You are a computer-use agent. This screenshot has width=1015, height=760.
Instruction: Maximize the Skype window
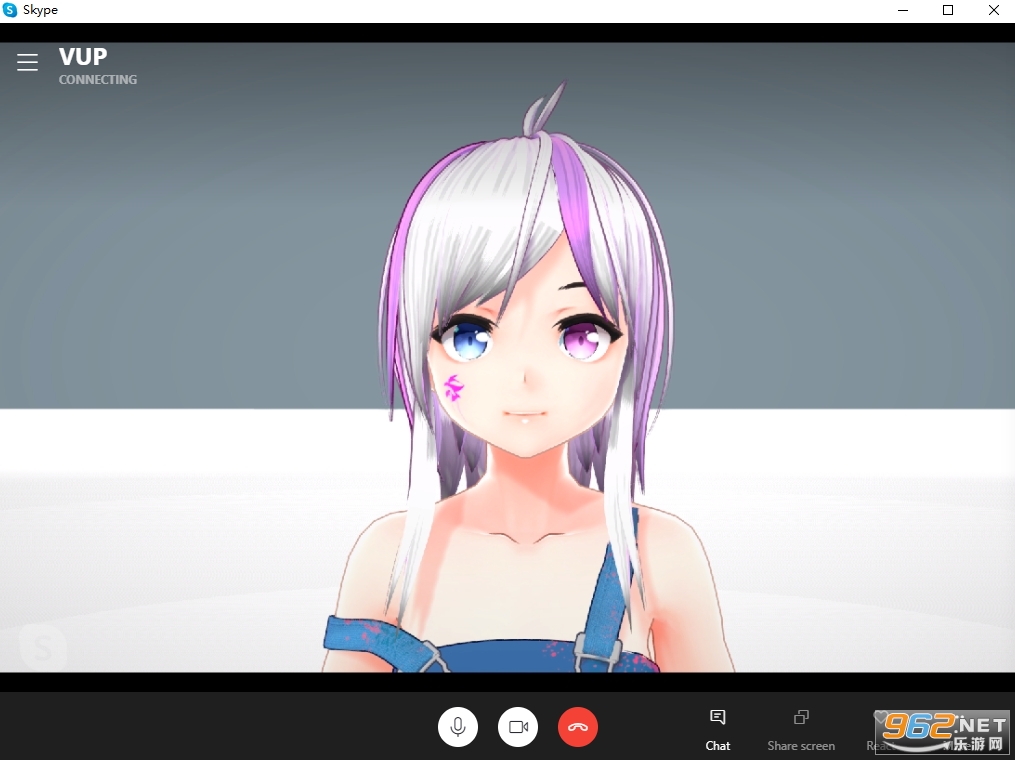click(x=948, y=10)
